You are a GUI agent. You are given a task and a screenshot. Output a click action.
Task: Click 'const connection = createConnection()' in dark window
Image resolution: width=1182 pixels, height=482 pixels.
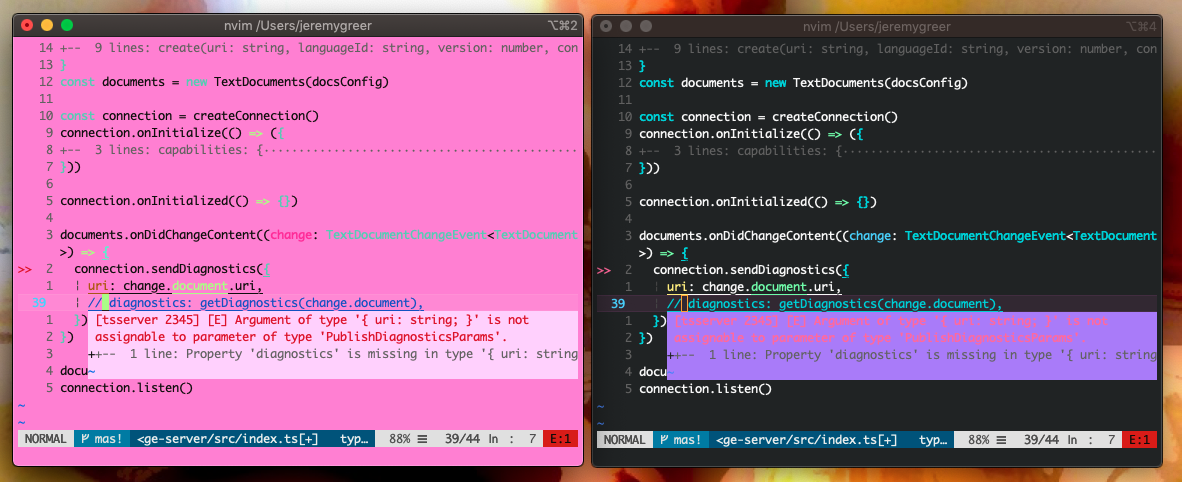pyautogui.click(x=768, y=116)
